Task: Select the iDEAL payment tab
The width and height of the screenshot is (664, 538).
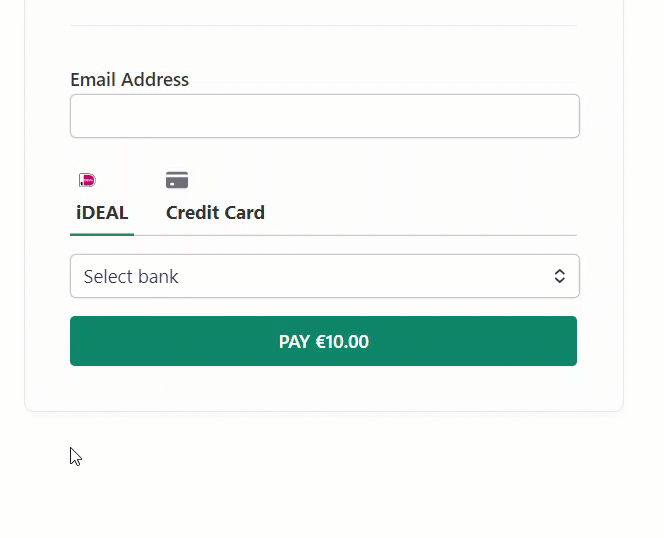Action: (x=102, y=200)
